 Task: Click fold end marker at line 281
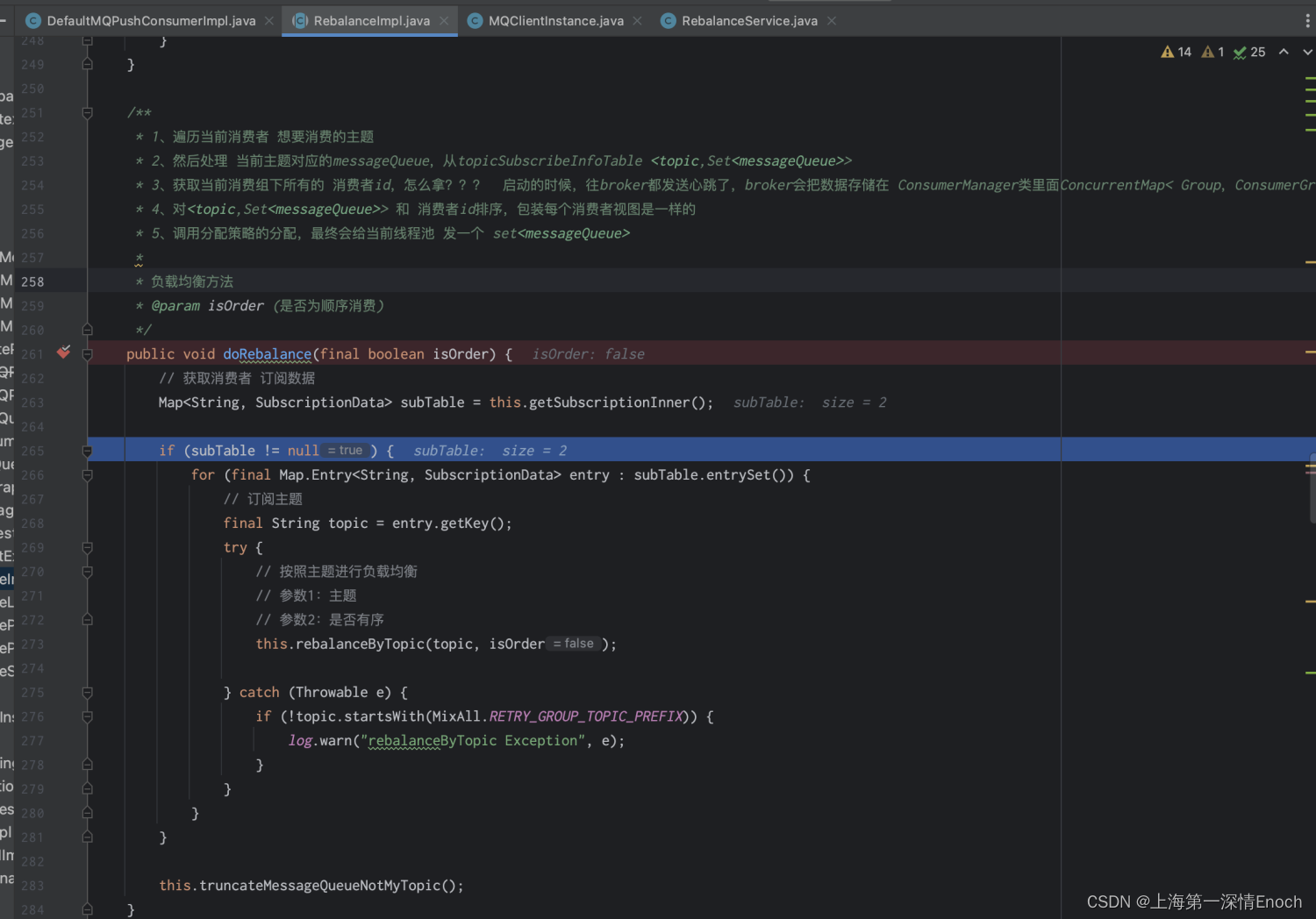(87, 837)
